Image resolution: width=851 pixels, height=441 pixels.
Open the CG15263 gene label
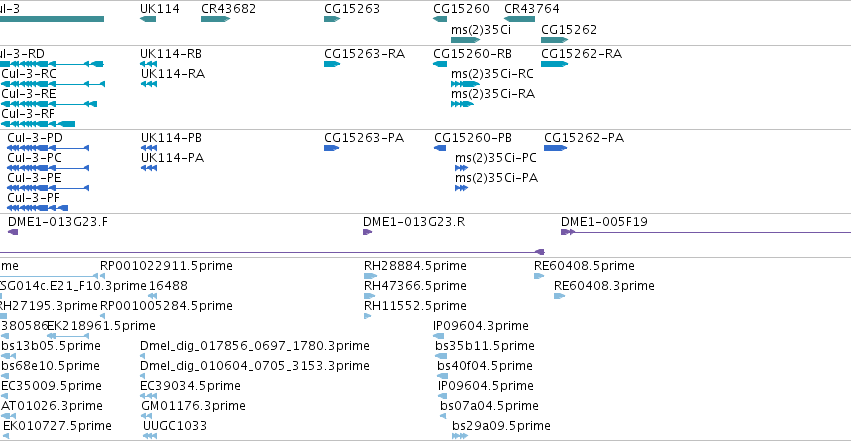point(352,9)
